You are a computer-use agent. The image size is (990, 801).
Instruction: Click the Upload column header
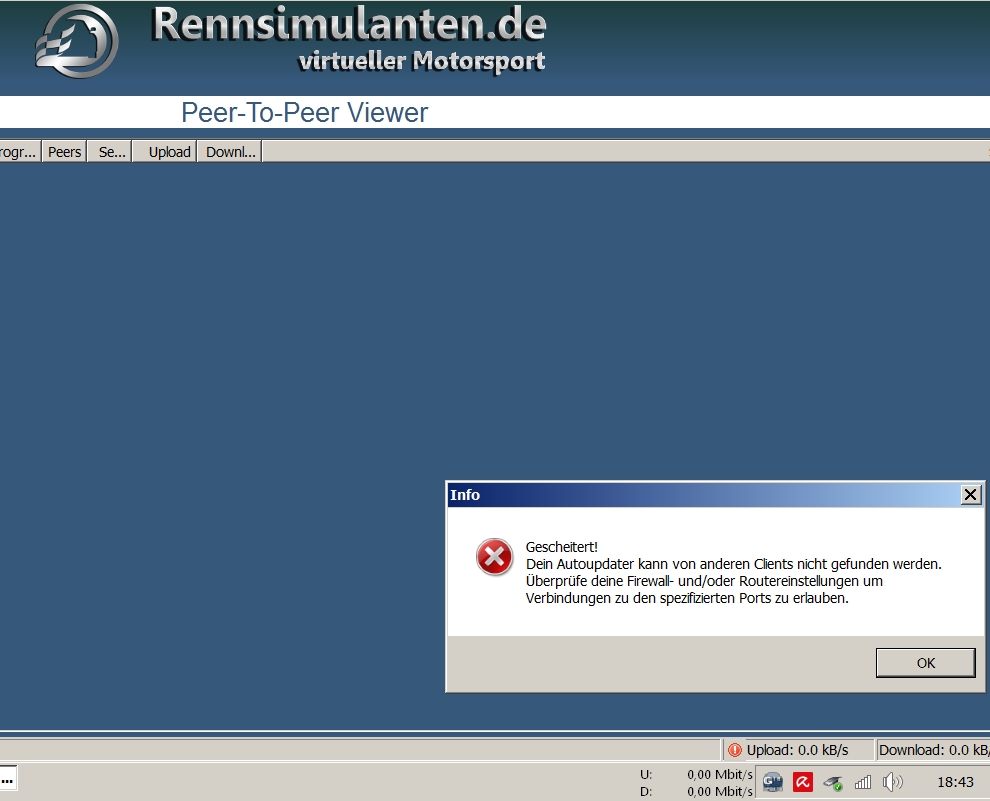(x=169, y=152)
